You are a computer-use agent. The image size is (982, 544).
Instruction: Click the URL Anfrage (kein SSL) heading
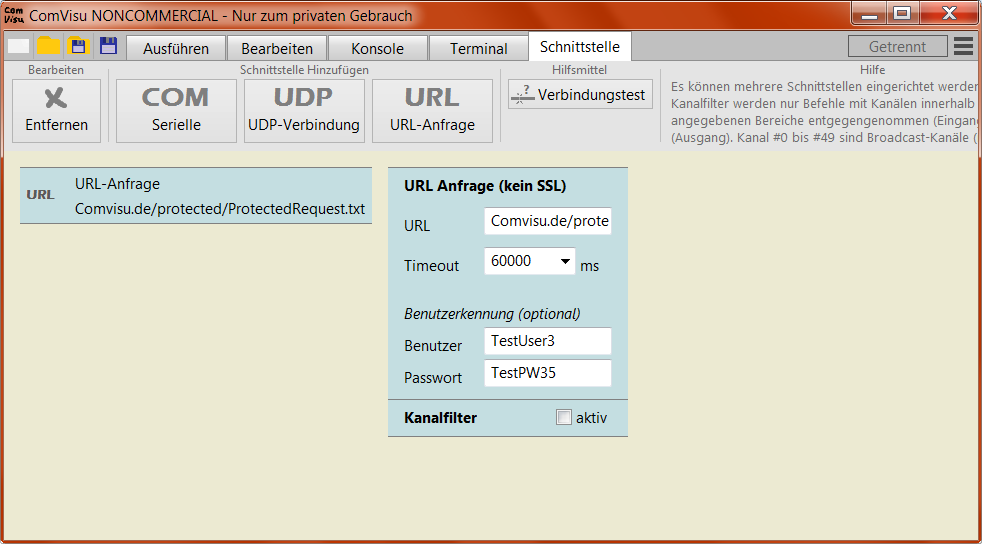point(485,186)
